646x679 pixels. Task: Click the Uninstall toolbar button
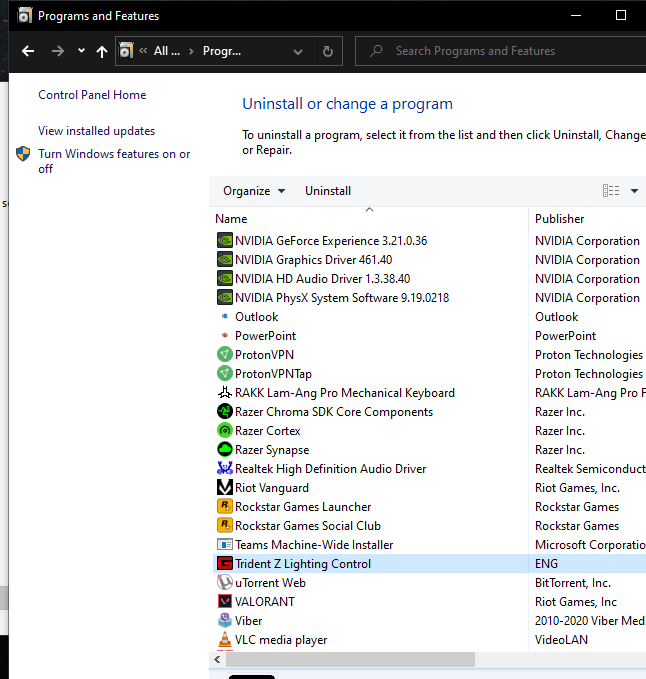tap(328, 191)
